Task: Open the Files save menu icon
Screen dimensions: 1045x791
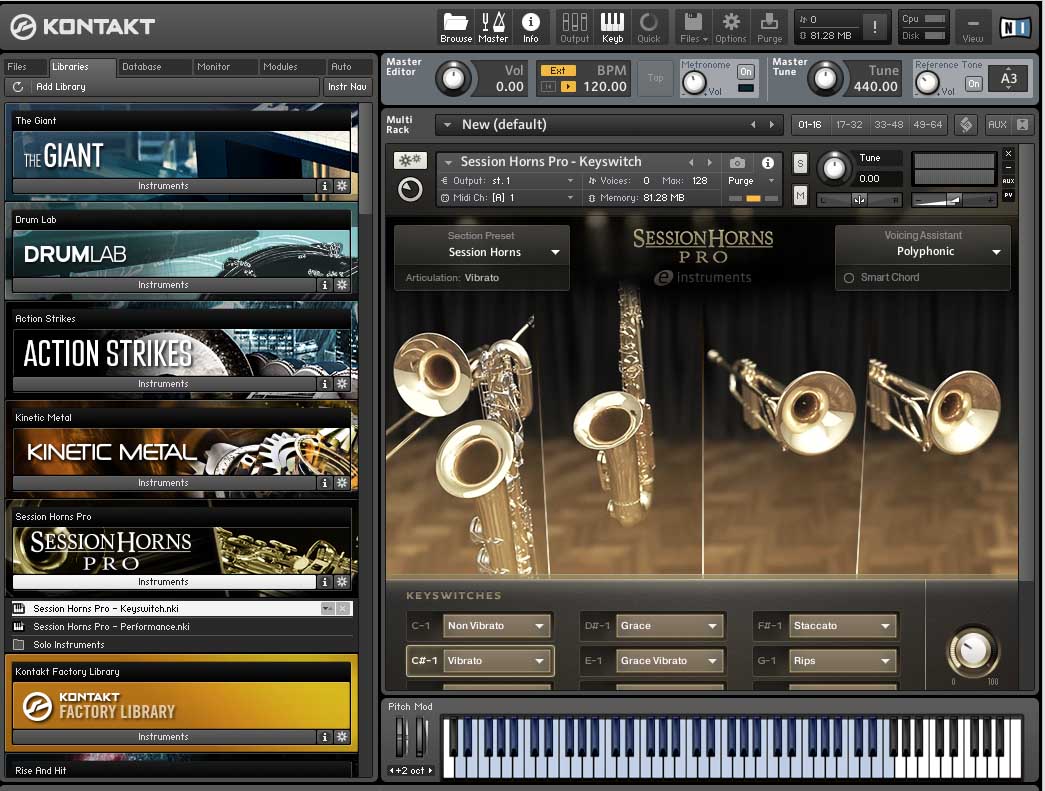Action: tap(693, 26)
